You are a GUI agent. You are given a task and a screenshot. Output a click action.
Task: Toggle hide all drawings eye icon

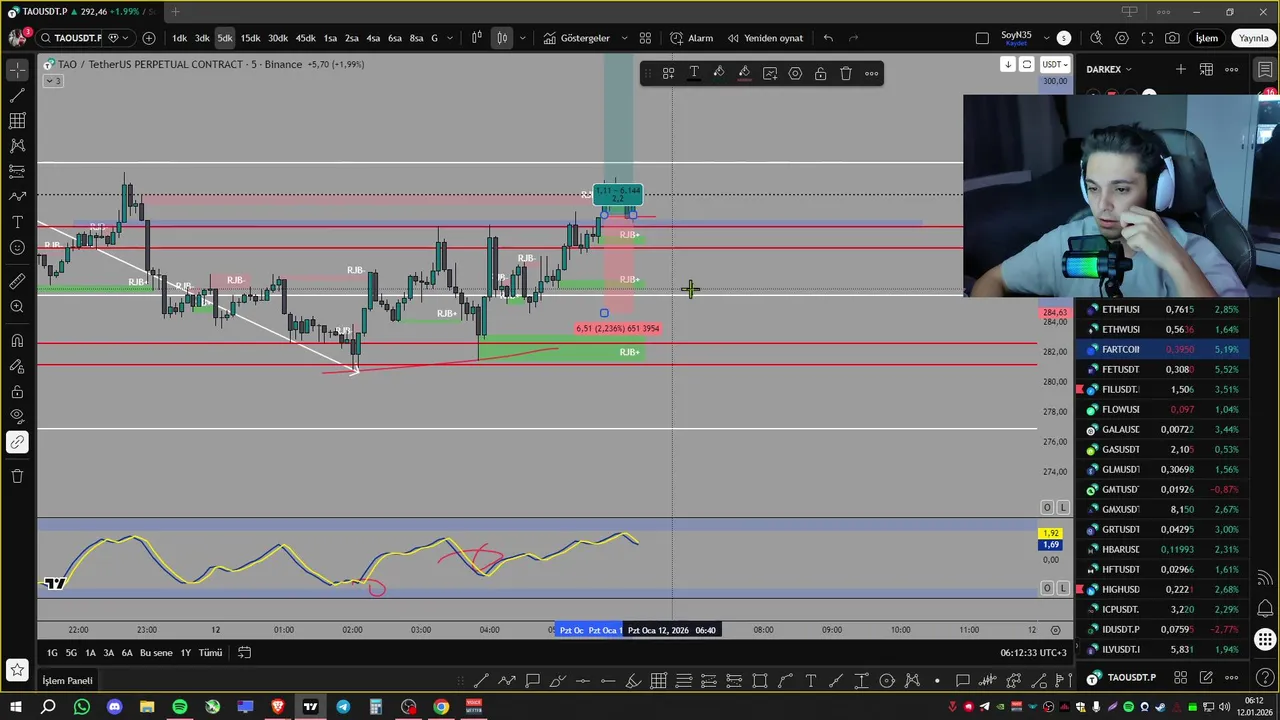pyautogui.click(x=17, y=416)
